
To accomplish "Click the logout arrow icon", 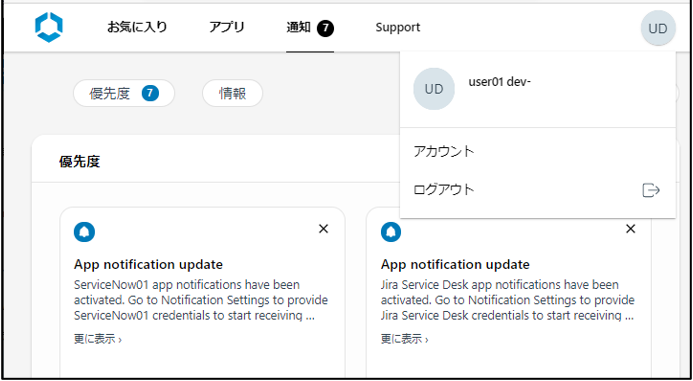I will point(651,190).
